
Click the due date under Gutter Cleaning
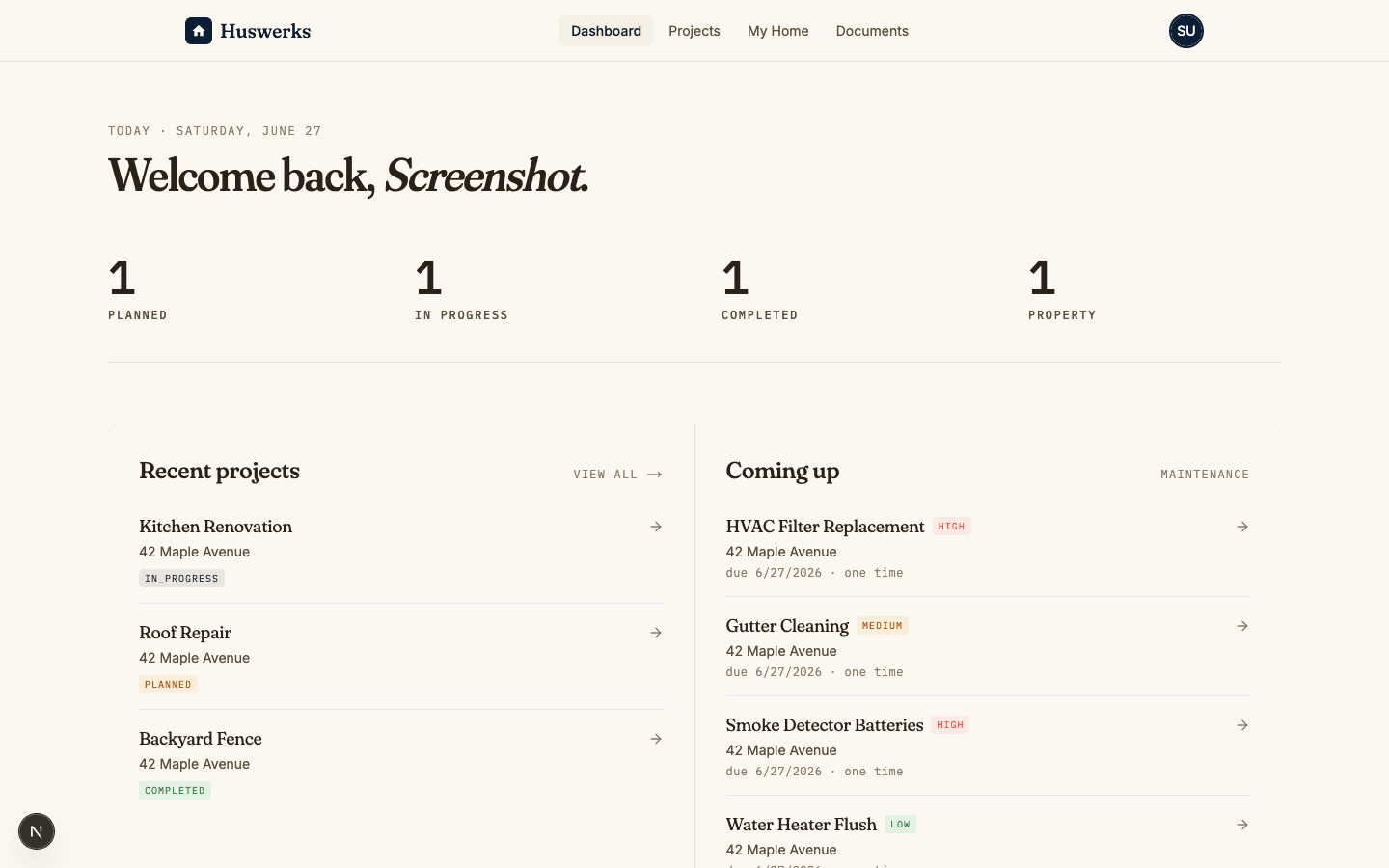814,672
